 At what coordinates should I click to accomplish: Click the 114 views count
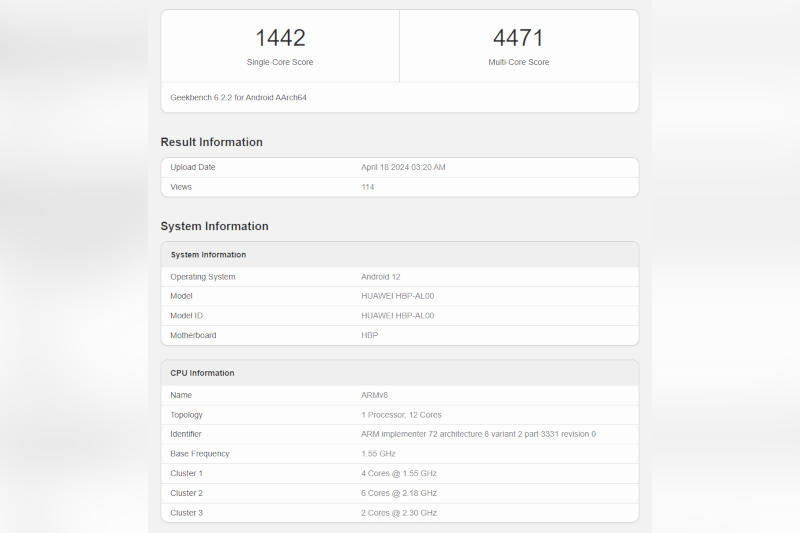coord(367,187)
